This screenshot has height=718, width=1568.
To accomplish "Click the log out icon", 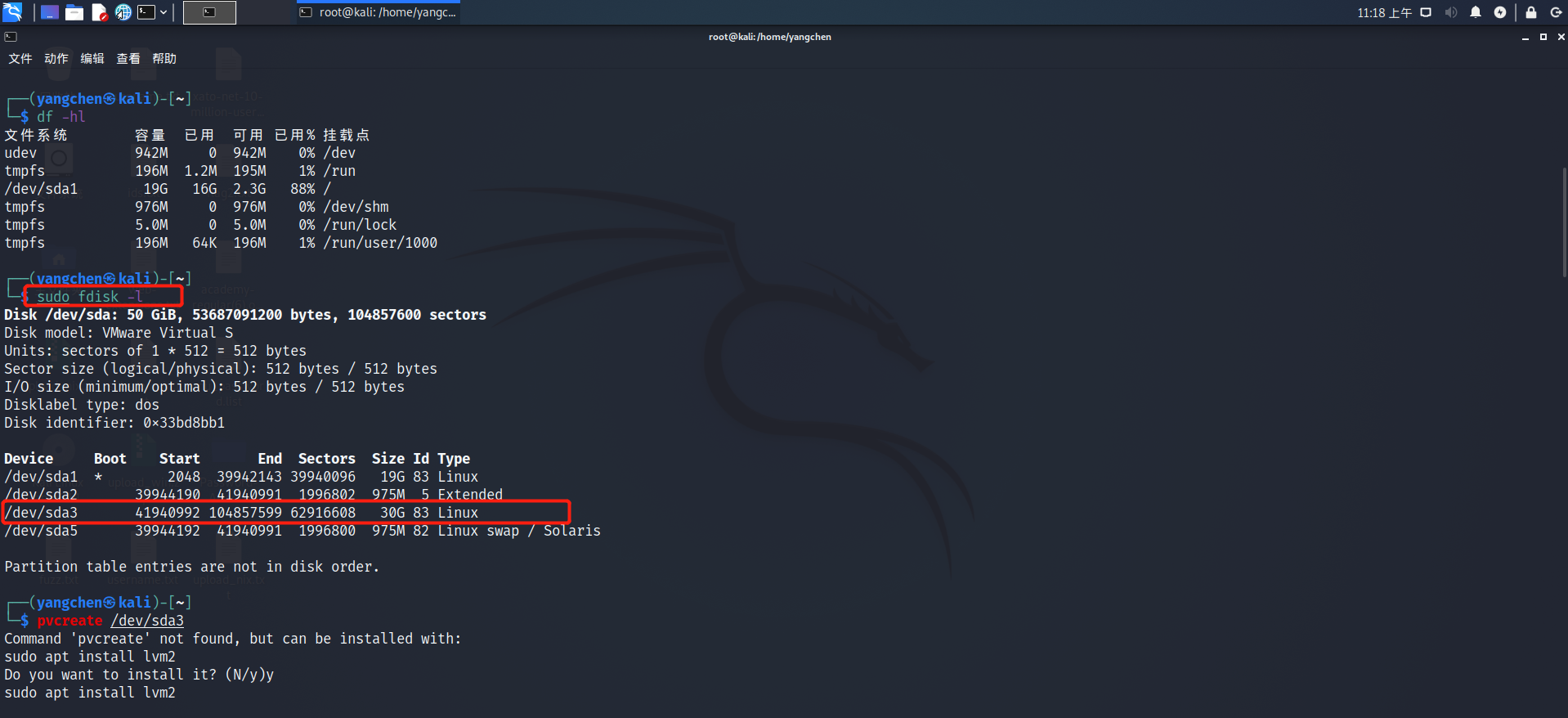I will (1557, 12).
